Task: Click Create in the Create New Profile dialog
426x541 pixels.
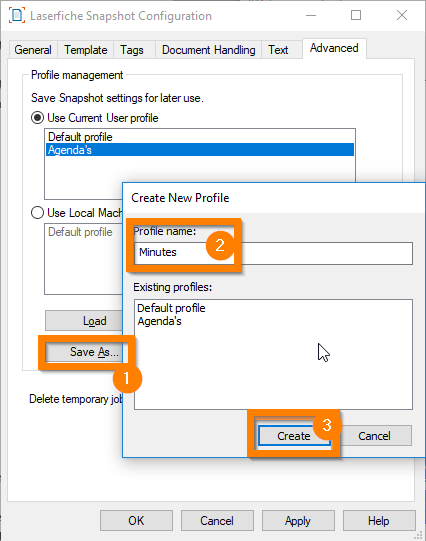Action: (x=294, y=436)
